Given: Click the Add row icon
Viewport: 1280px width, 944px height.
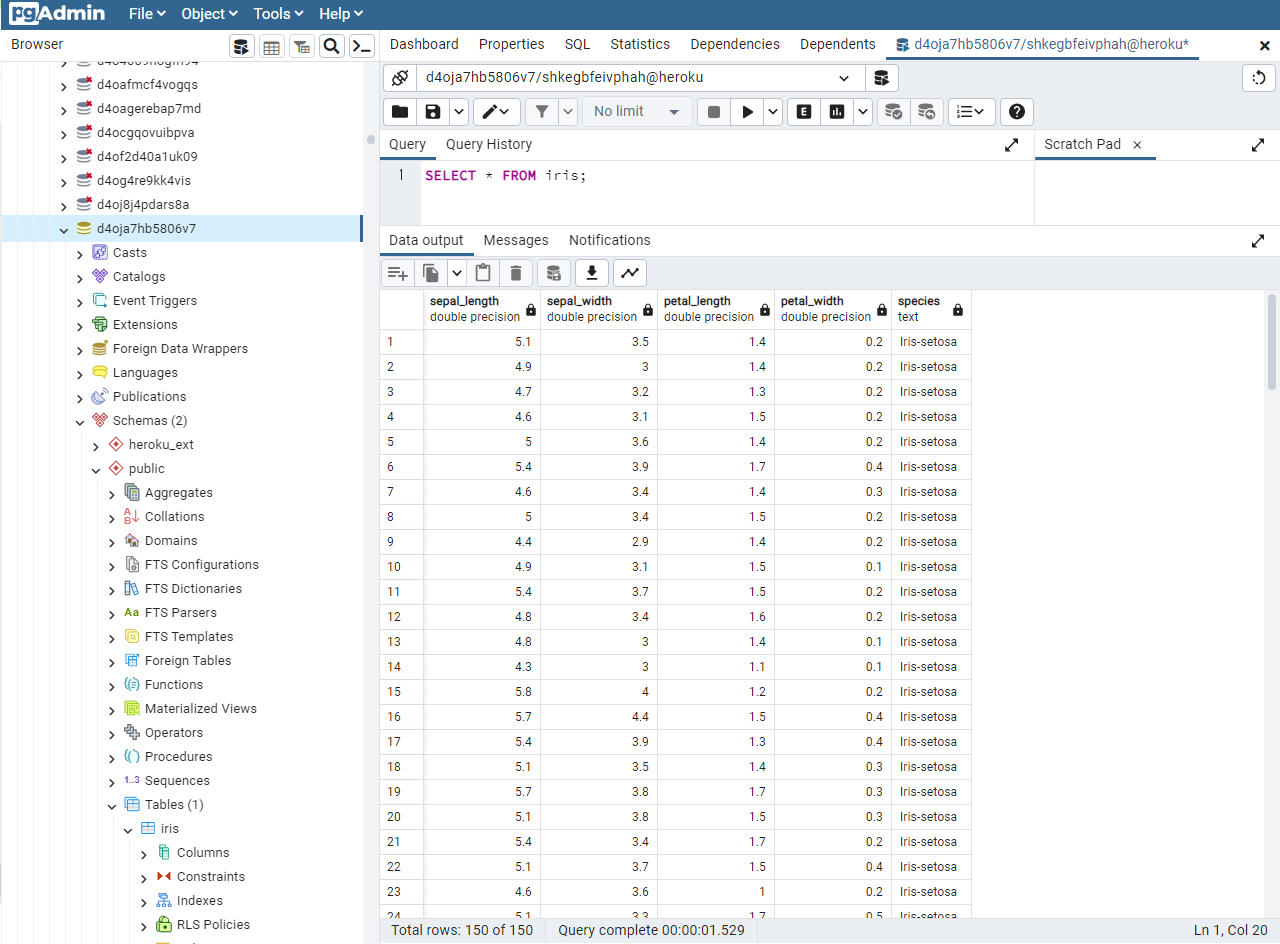Looking at the screenshot, I should click(398, 273).
